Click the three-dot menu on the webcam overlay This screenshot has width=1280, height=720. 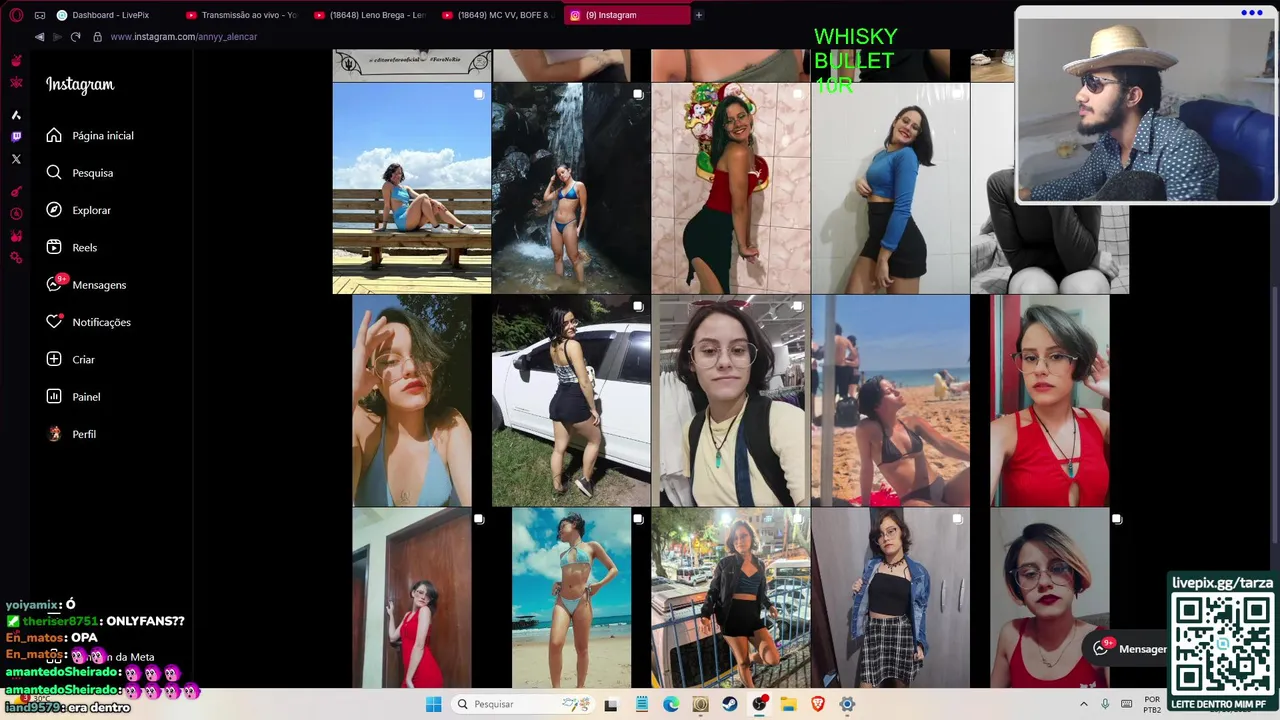tap(1251, 13)
